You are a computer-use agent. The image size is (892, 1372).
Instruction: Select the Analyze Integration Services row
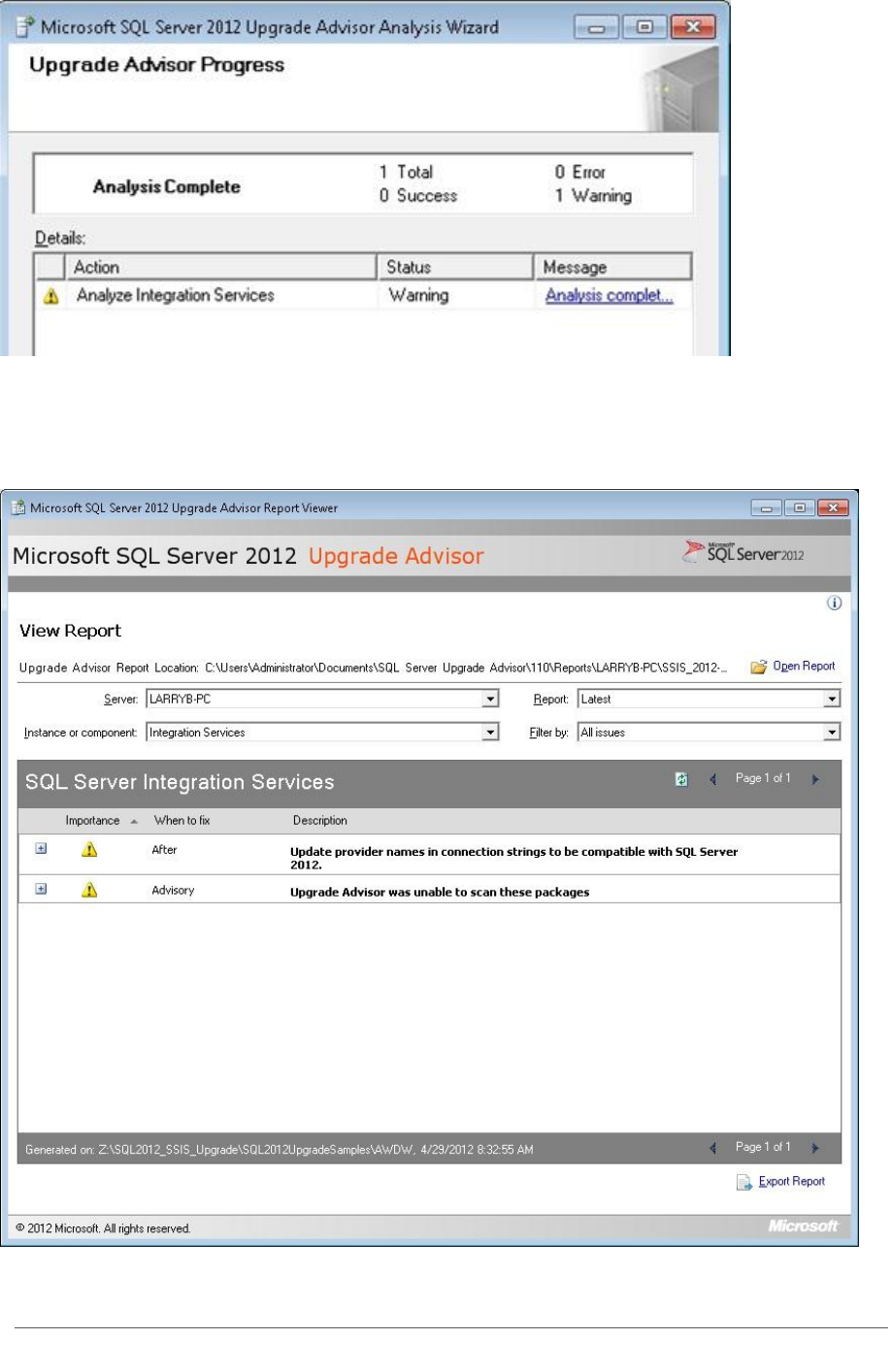tap(362, 296)
